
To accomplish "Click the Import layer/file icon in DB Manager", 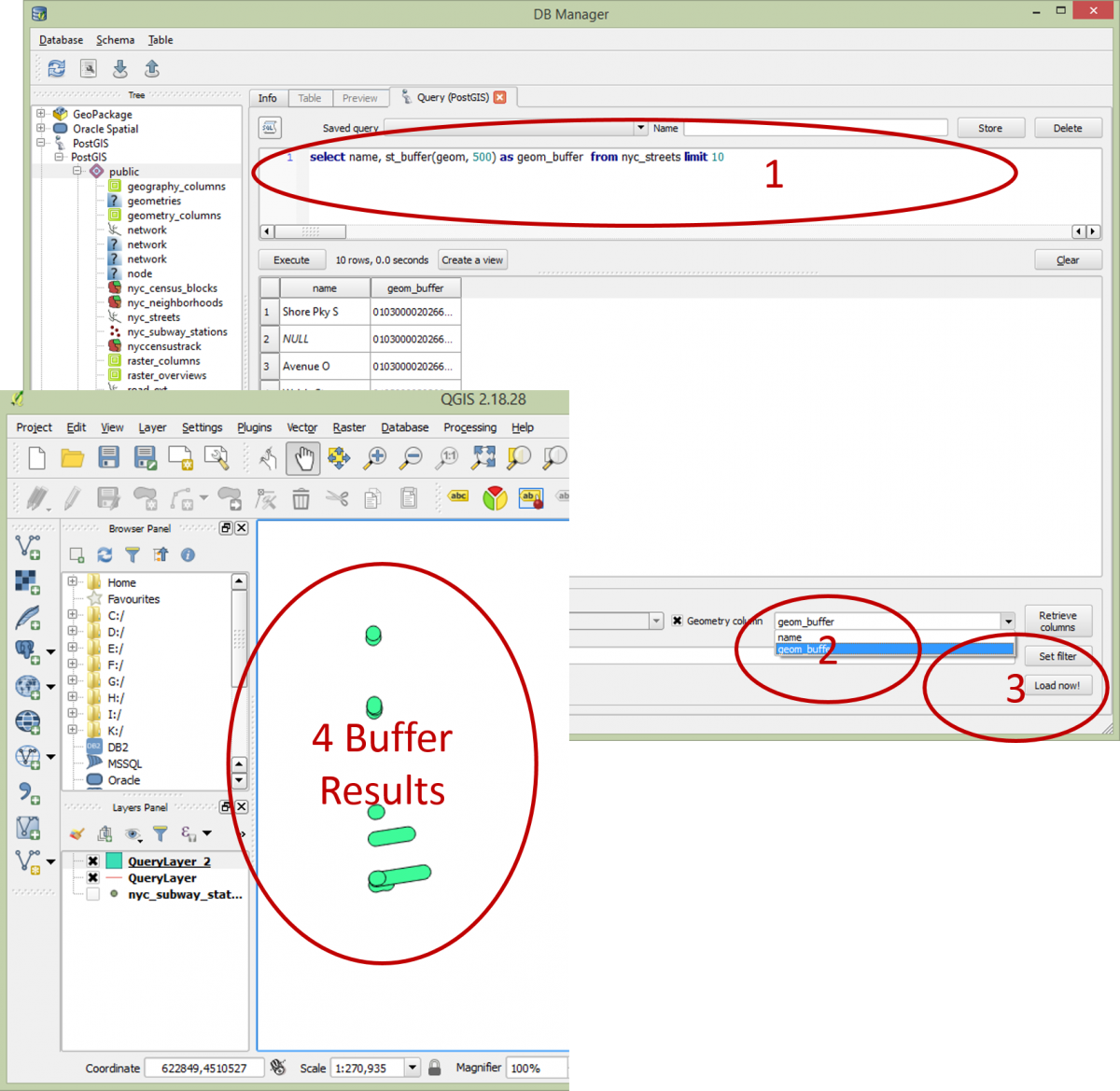I will click(120, 68).
